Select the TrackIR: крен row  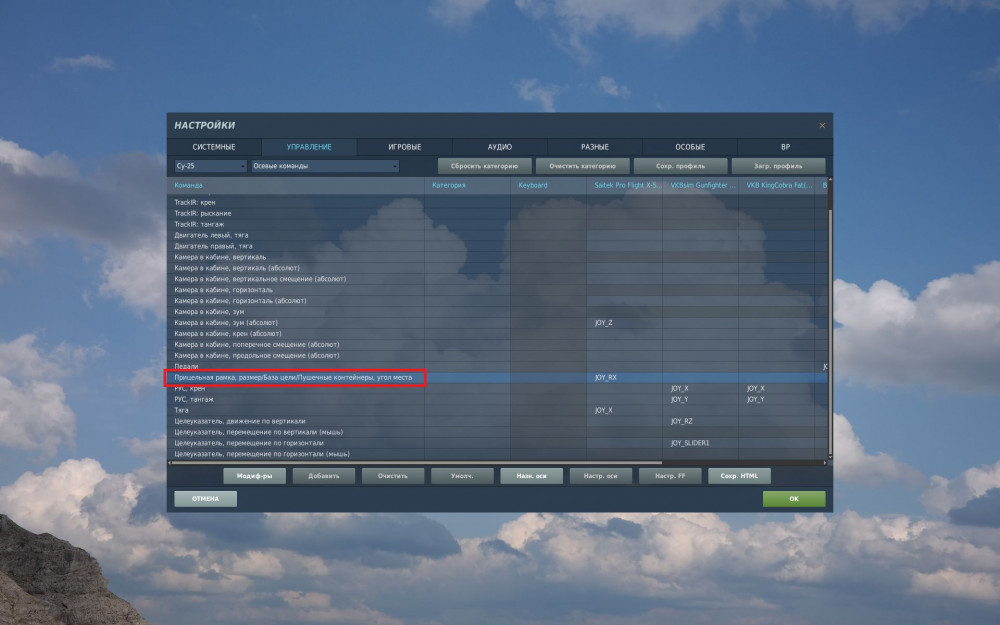(x=497, y=202)
